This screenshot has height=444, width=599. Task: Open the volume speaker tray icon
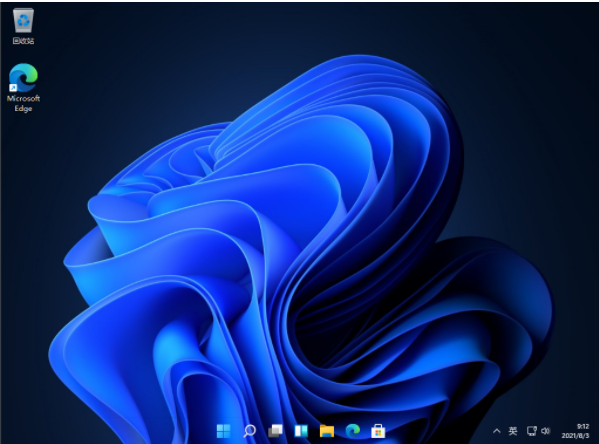pyautogui.click(x=546, y=431)
